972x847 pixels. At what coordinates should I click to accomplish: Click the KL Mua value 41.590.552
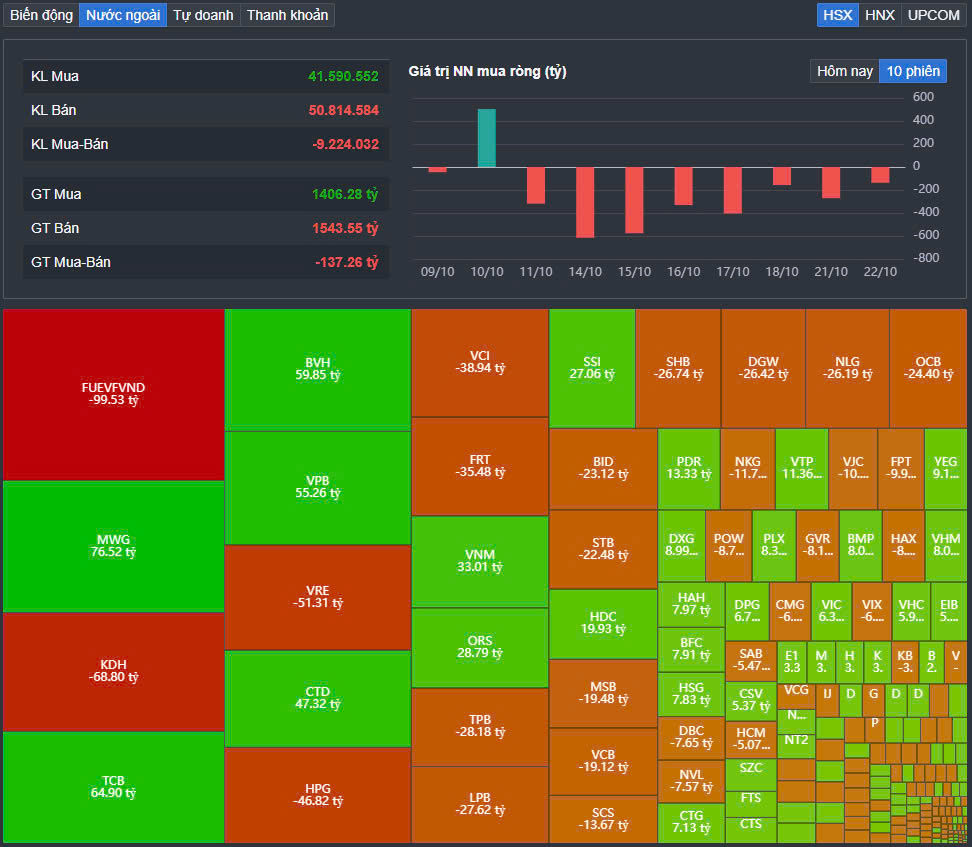point(343,76)
